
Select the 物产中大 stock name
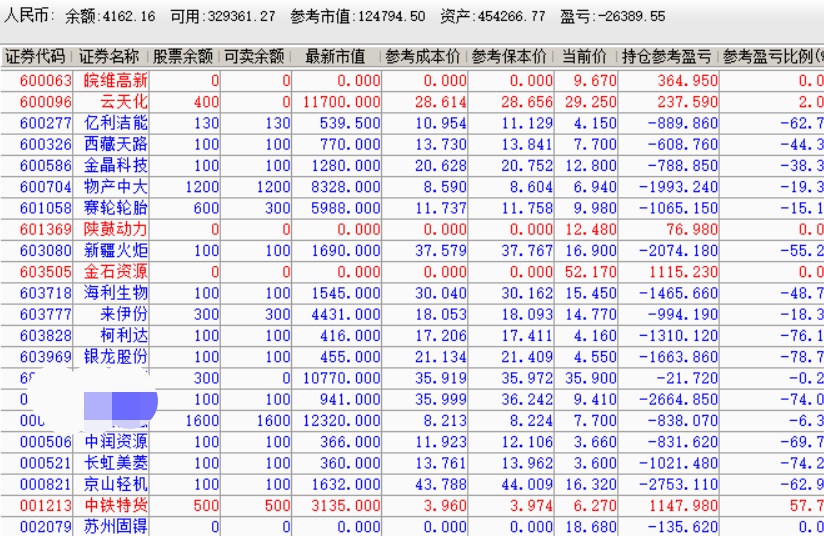pyautogui.click(x=116, y=187)
